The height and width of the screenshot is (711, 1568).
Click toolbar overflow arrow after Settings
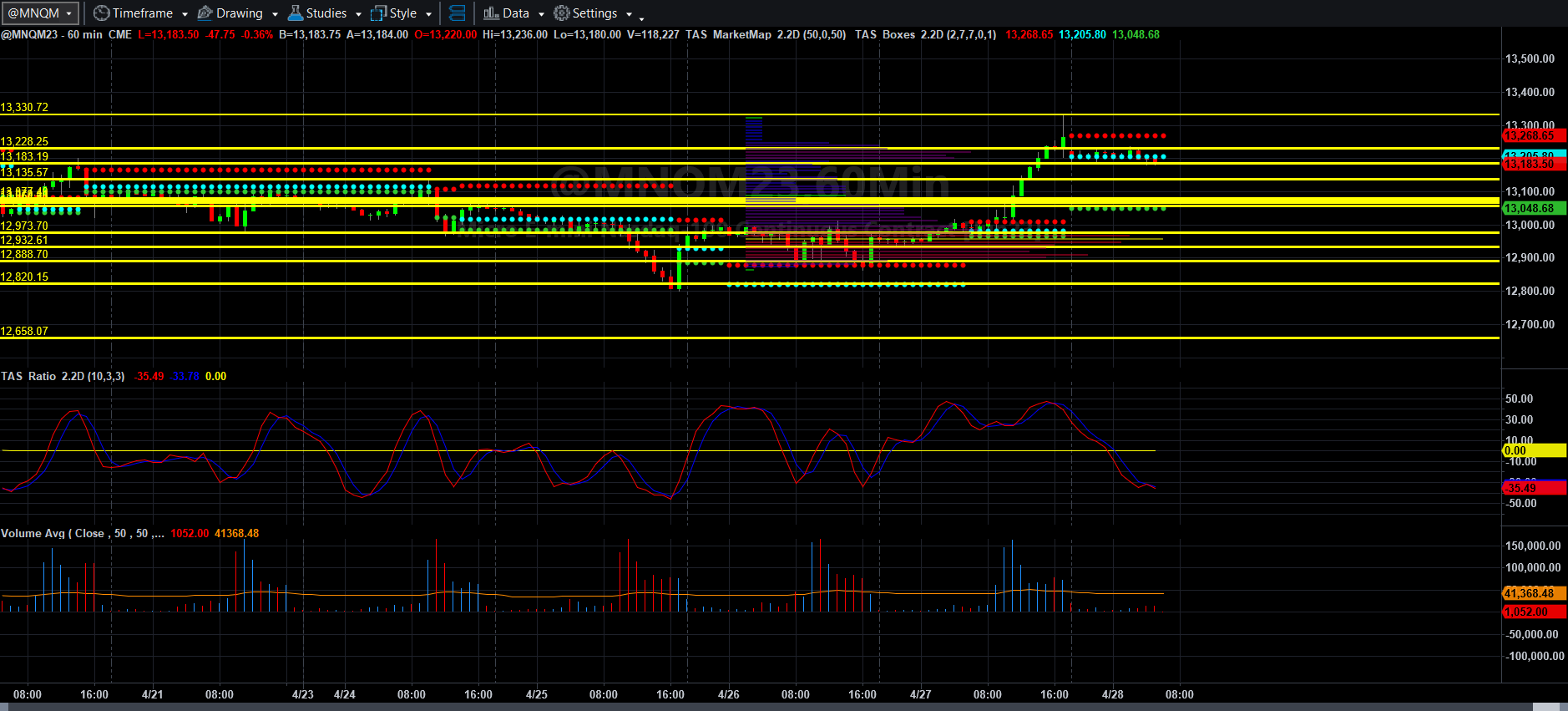point(641,18)
